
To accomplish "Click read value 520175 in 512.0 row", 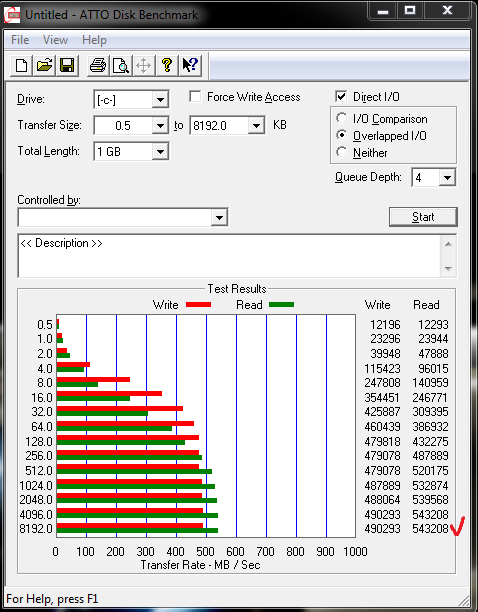I will coord(430,471).
